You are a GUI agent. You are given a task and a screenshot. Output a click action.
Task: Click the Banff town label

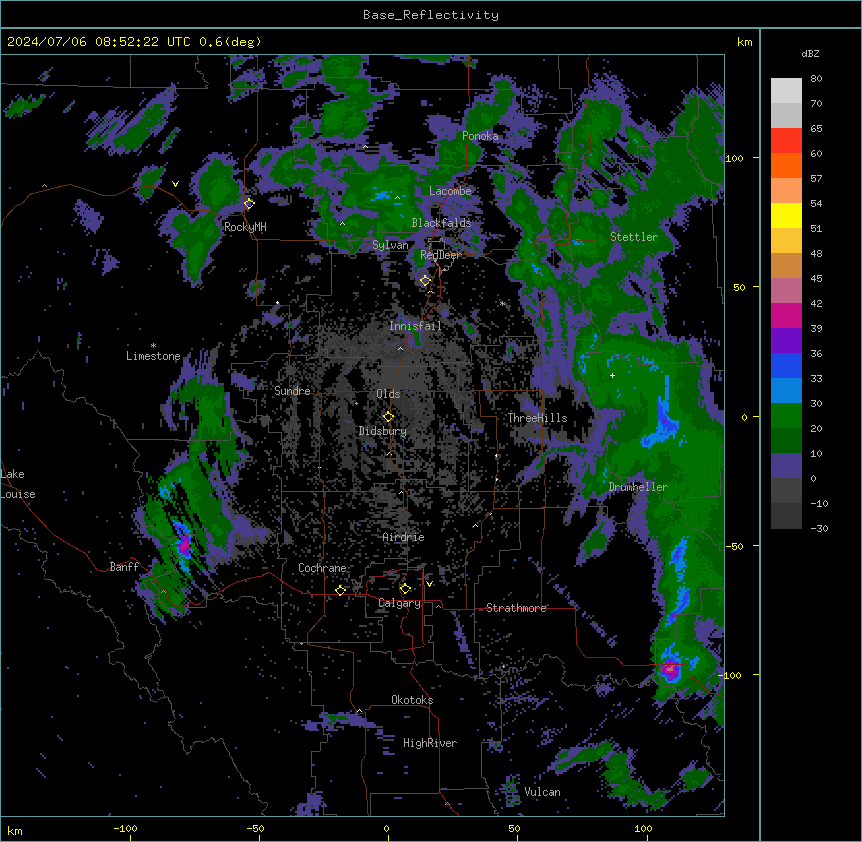coord(124,567)
